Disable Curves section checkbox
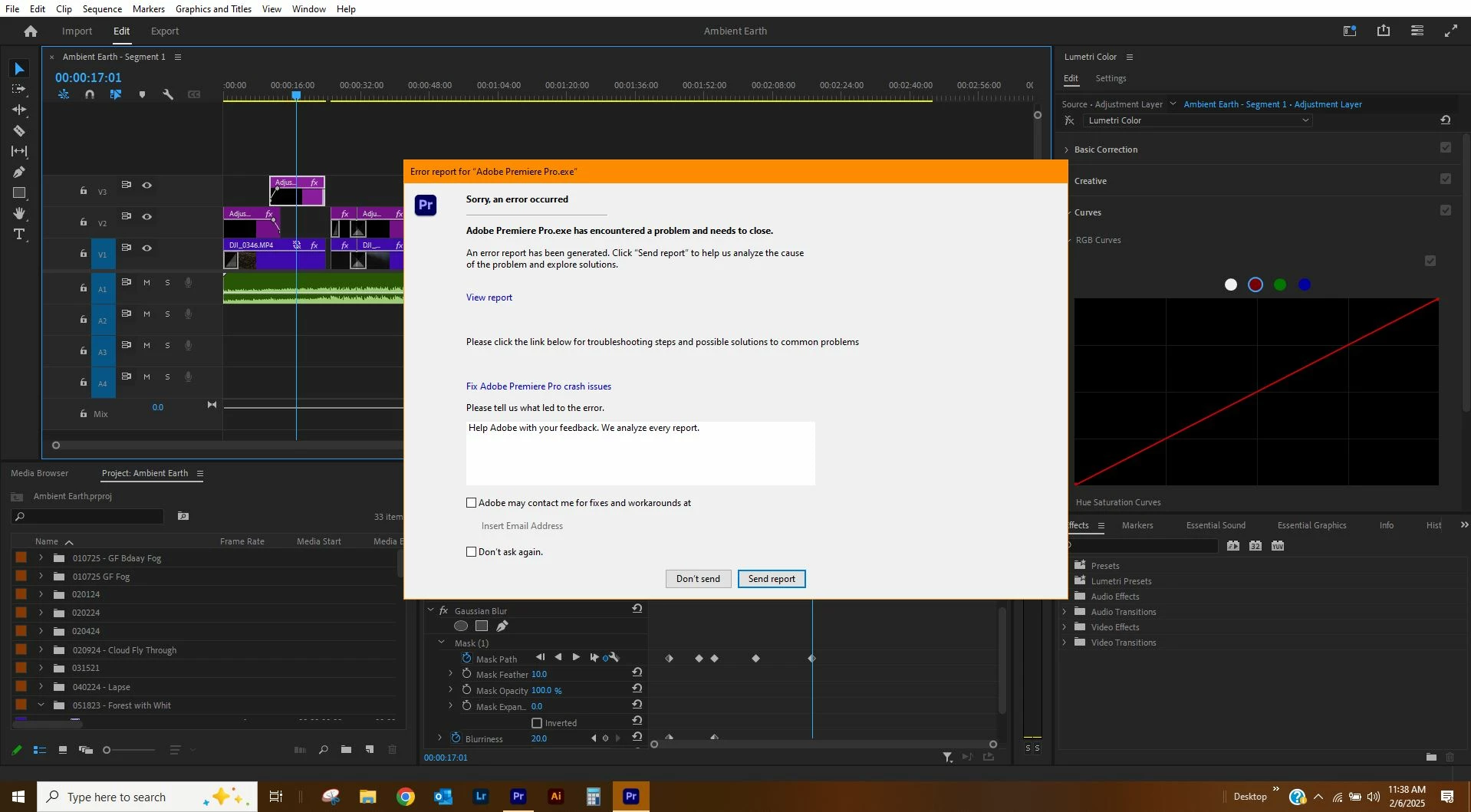The height and width of the screenshot is (812, 1471). [x=1446, y=211]
